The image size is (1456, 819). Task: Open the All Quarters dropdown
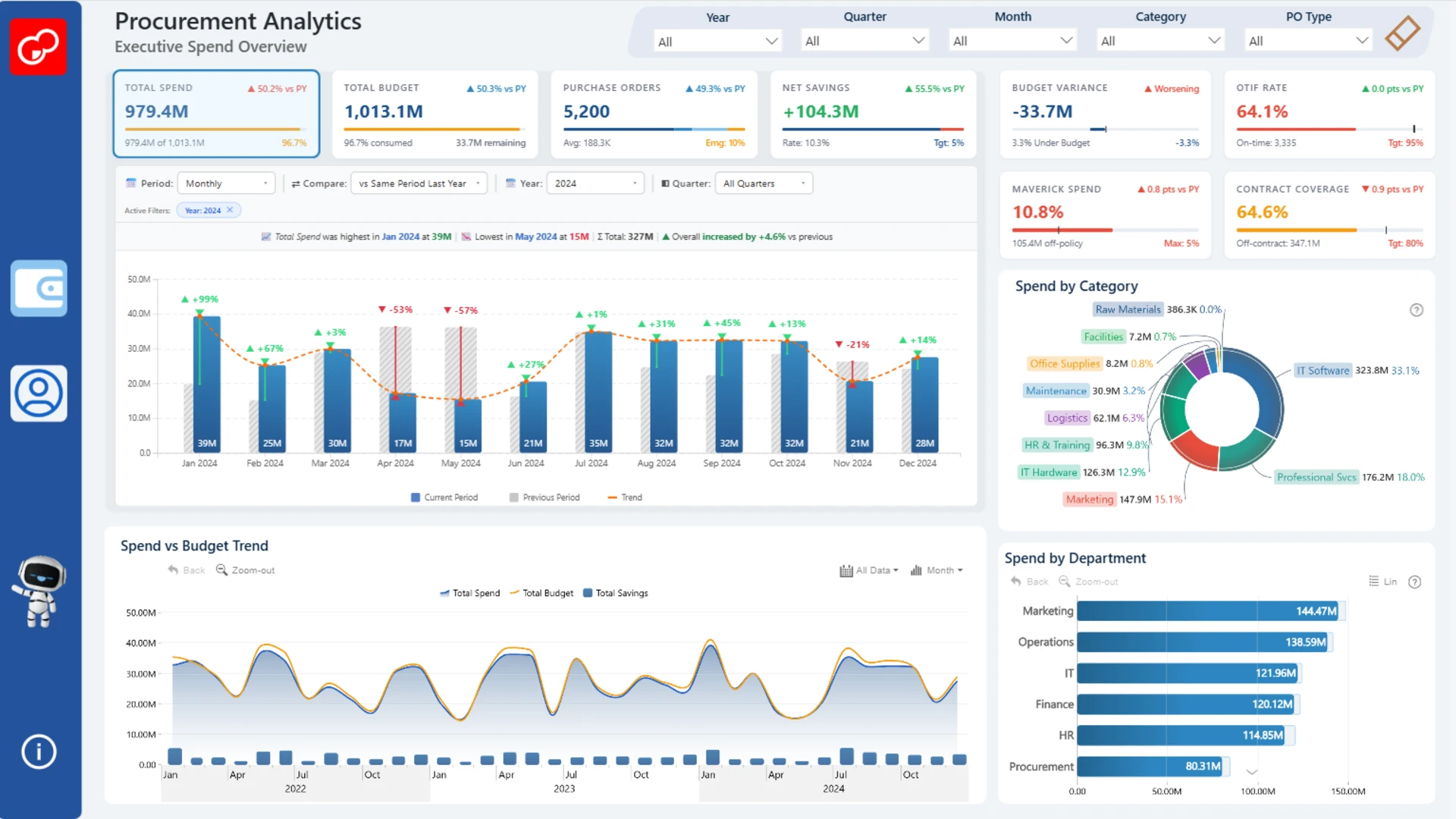(764, 184)
